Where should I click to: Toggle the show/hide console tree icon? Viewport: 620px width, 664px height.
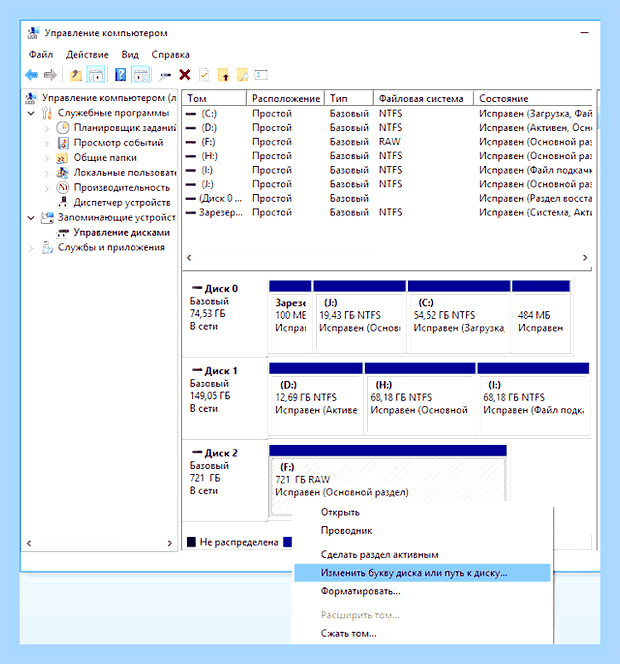(96, 75)
